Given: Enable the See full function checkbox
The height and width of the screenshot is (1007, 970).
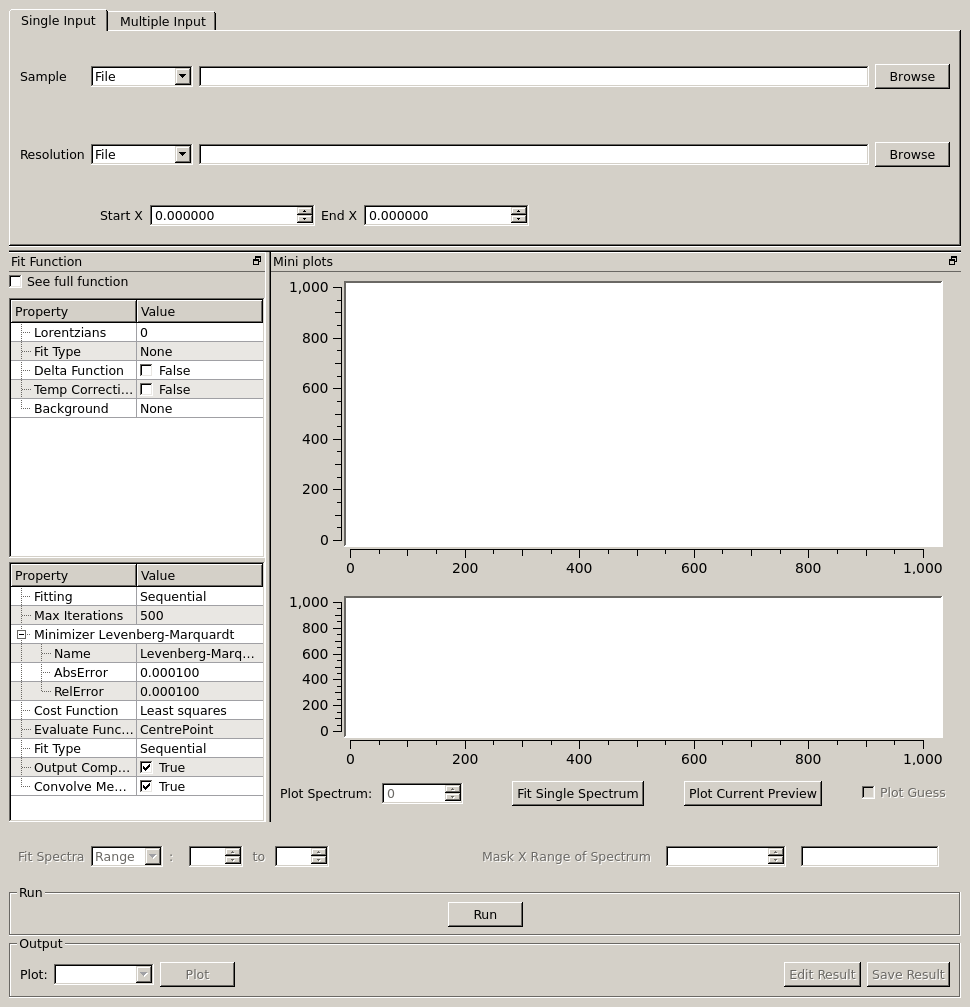Looking at the screenshot, I should 16,282.
